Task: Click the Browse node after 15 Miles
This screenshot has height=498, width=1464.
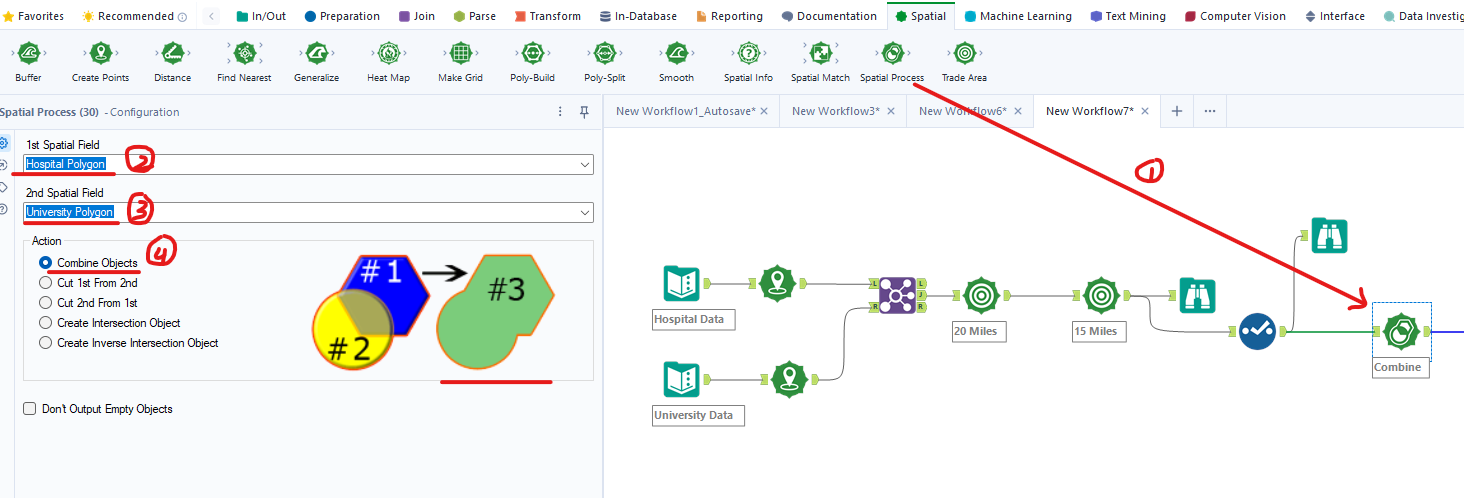Action: [x=1197, y=296]
